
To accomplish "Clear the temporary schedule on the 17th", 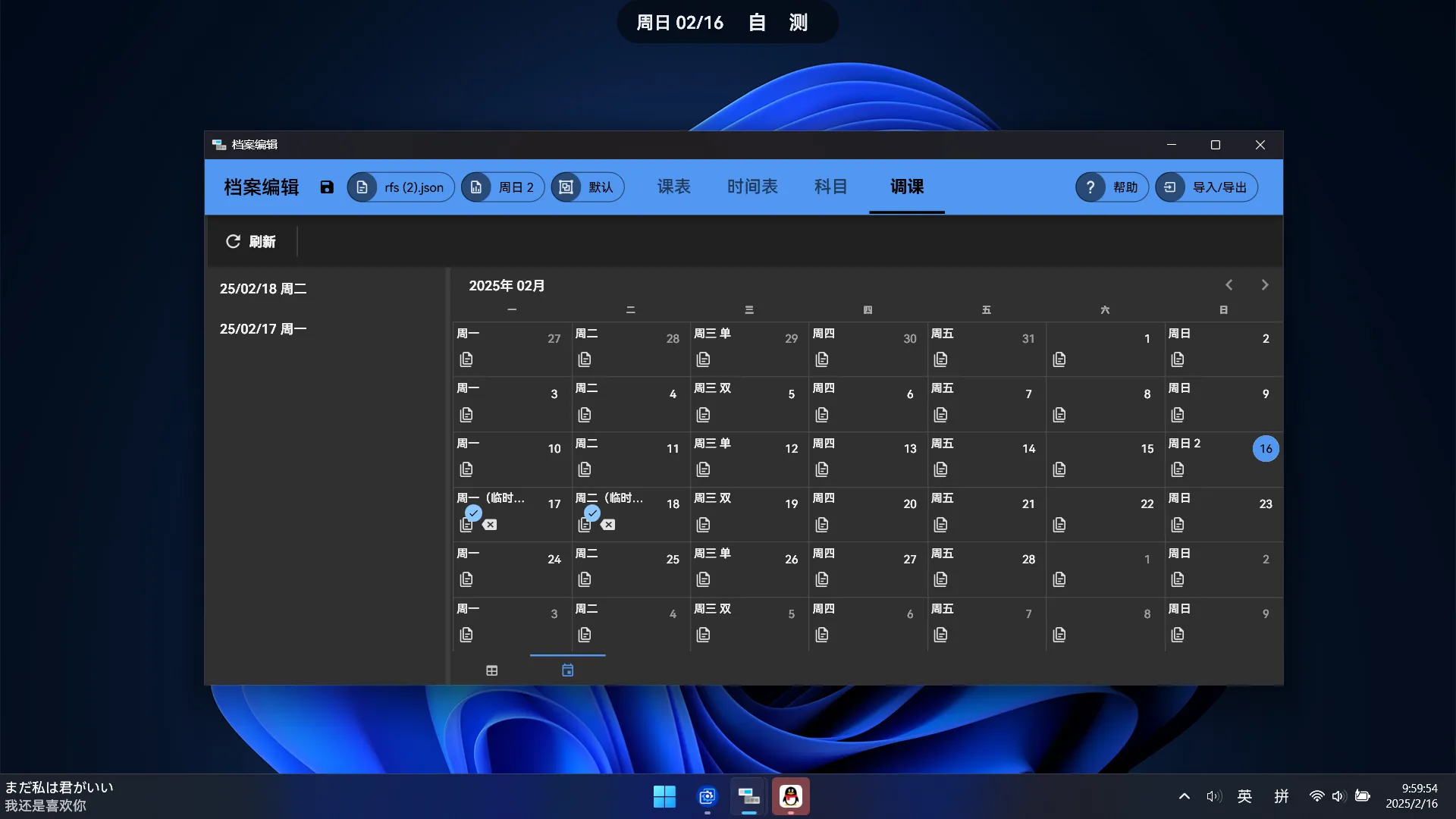I will coord(490,525).
